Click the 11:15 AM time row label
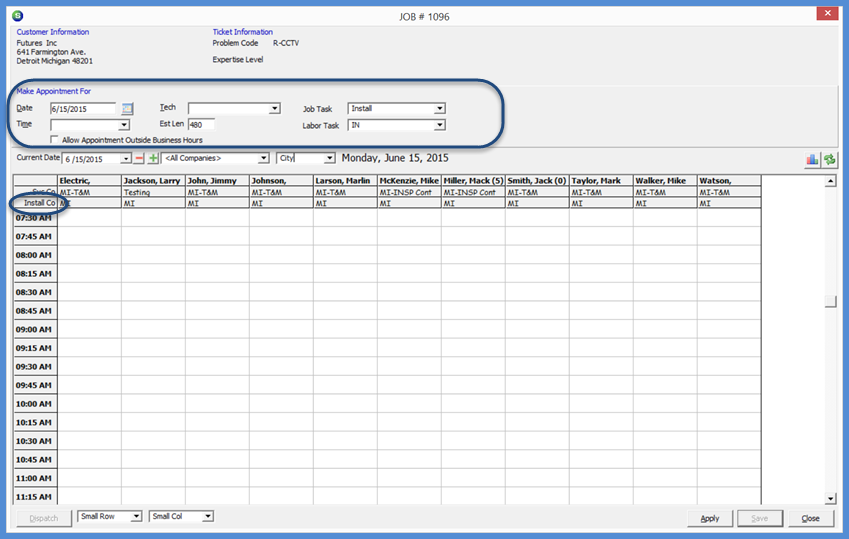Viewport: 849px width, 539px height. [x=35, y=496]
